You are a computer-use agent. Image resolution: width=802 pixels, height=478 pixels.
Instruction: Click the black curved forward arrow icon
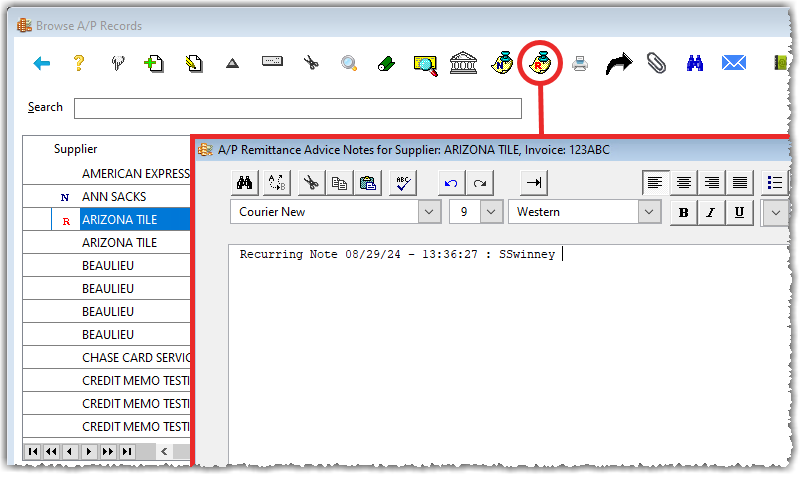pos(618,64)
